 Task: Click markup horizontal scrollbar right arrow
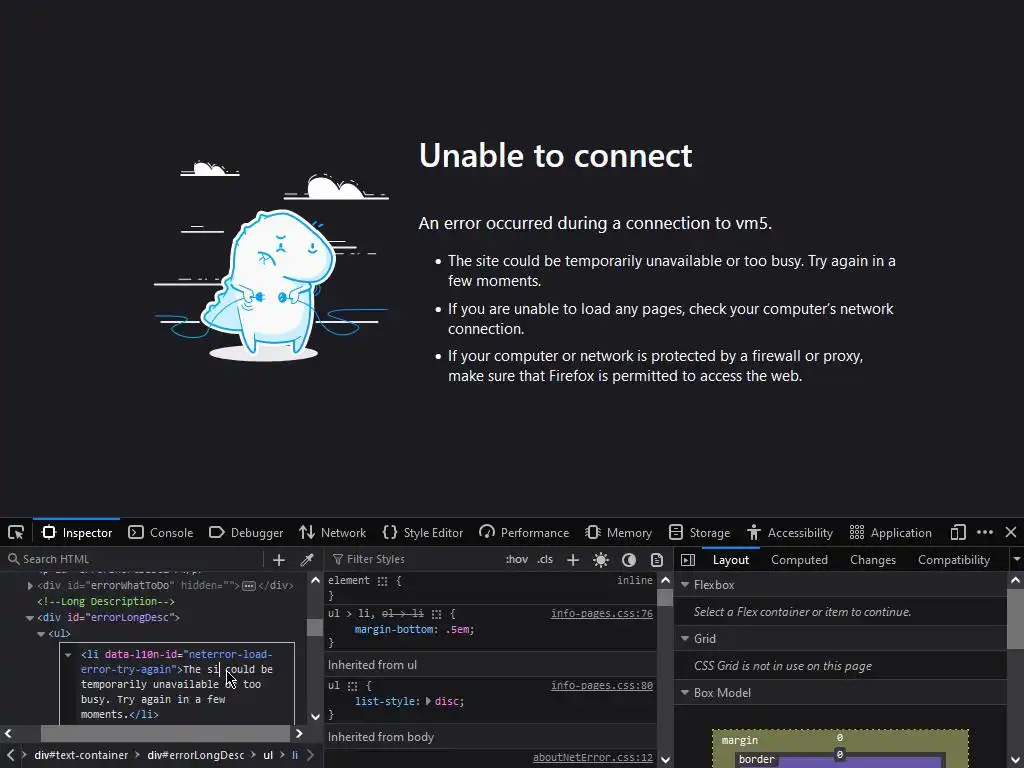pyautogui.click(x=299, y=733)
